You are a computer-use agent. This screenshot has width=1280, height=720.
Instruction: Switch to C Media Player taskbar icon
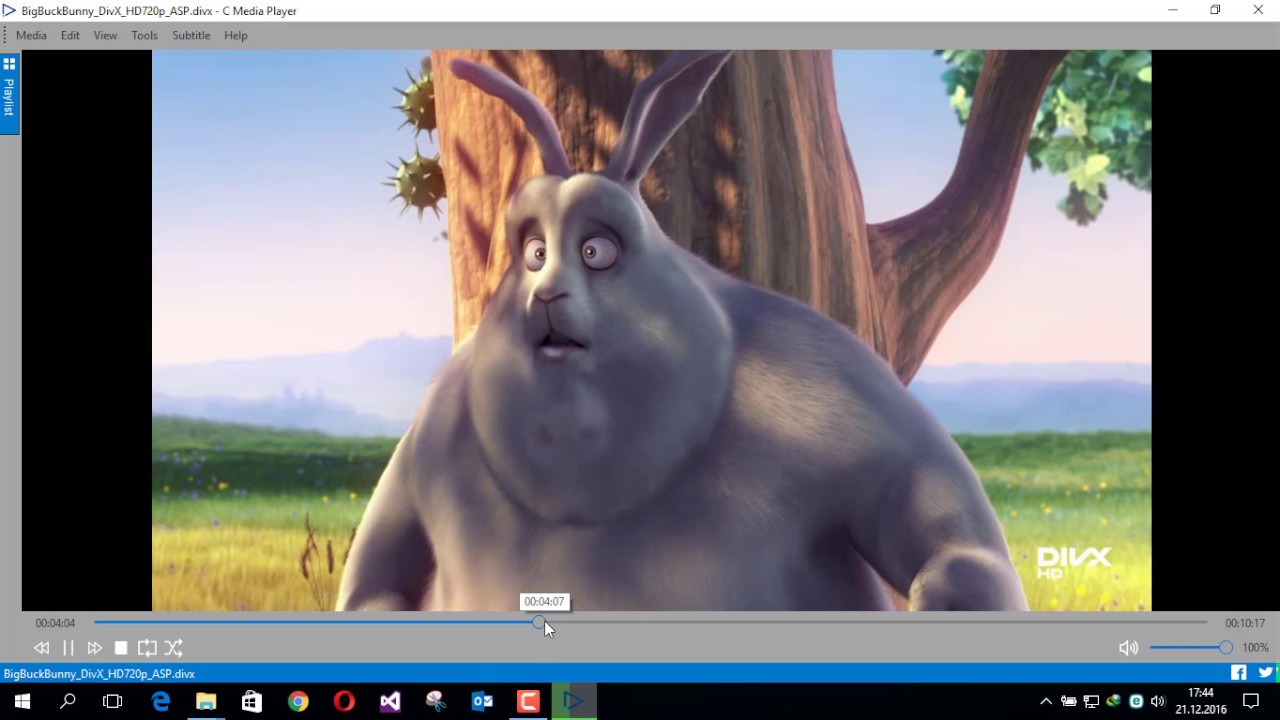pyautogui.click(x=574, y=702)
